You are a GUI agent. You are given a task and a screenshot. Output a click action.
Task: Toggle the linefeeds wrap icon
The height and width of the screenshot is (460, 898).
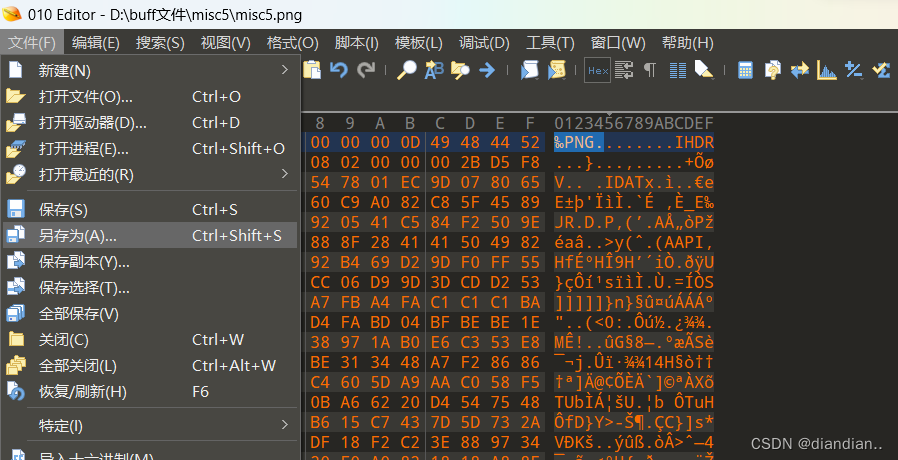tap(624, 70)
